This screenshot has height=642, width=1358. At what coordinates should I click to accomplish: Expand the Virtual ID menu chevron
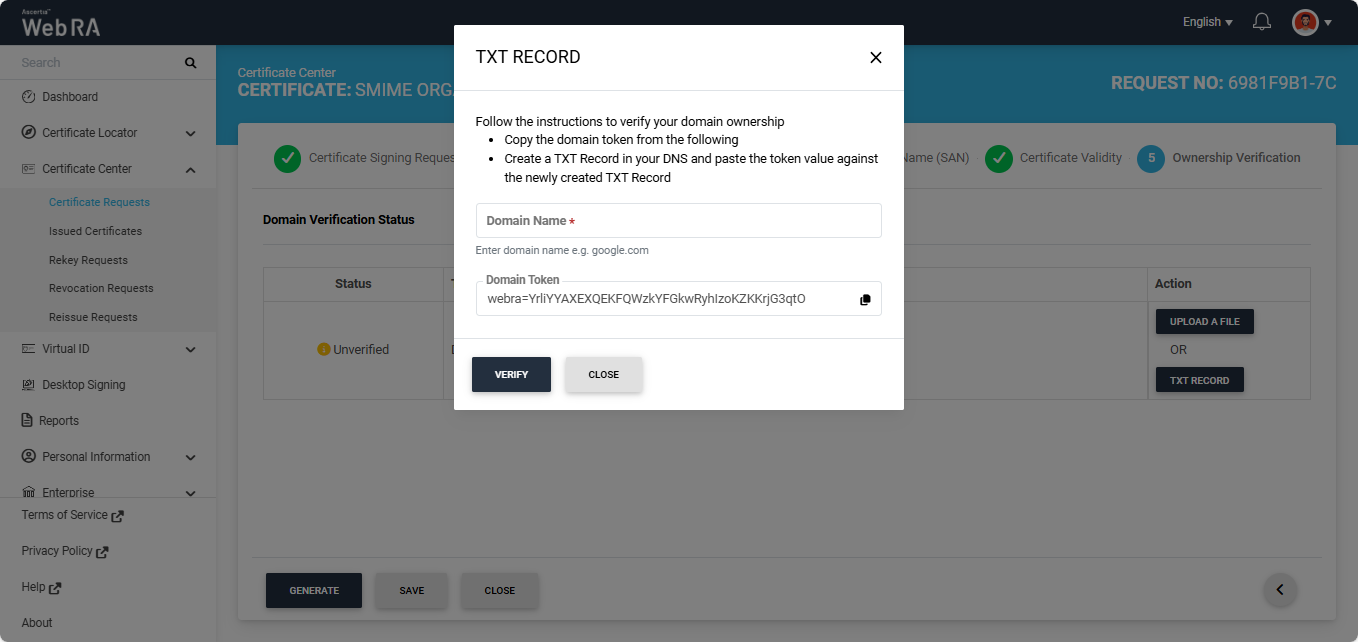[190, 350]
